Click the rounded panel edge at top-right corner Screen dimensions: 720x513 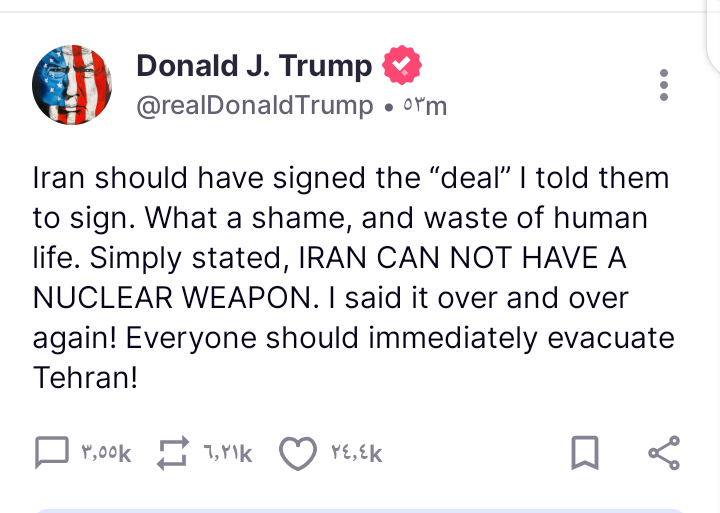pyautogui.click(x=713, y=37)
